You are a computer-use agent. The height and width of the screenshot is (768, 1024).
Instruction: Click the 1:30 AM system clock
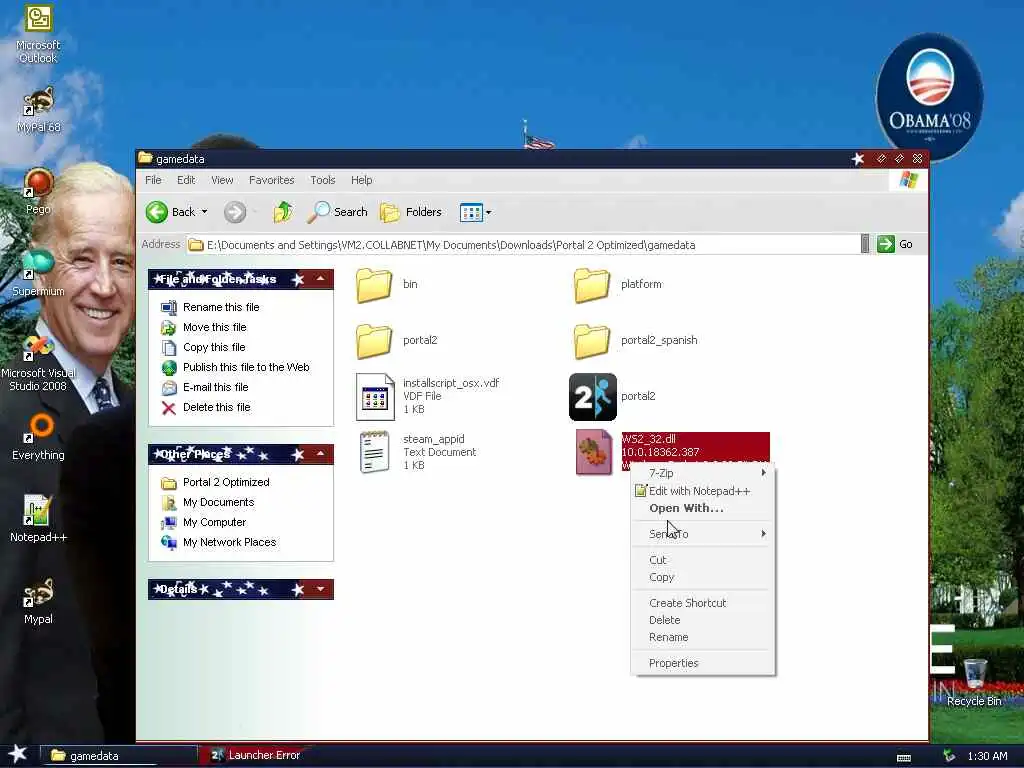[987, 756]
